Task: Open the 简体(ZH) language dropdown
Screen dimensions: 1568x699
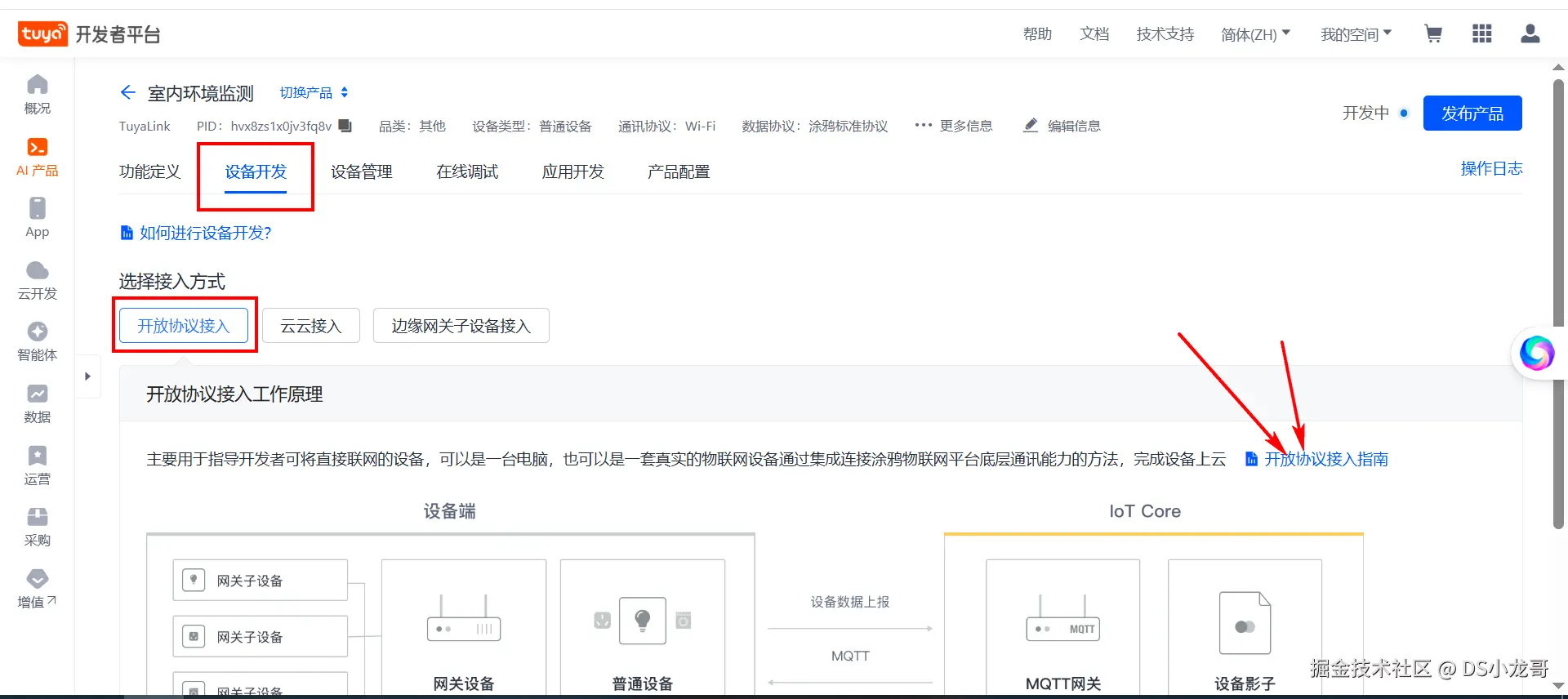Action: click(1255, 34)
